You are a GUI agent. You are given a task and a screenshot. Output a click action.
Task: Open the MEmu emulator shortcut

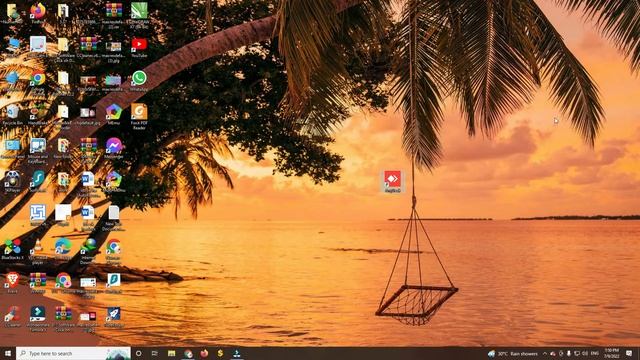click(x=113, y=114)
